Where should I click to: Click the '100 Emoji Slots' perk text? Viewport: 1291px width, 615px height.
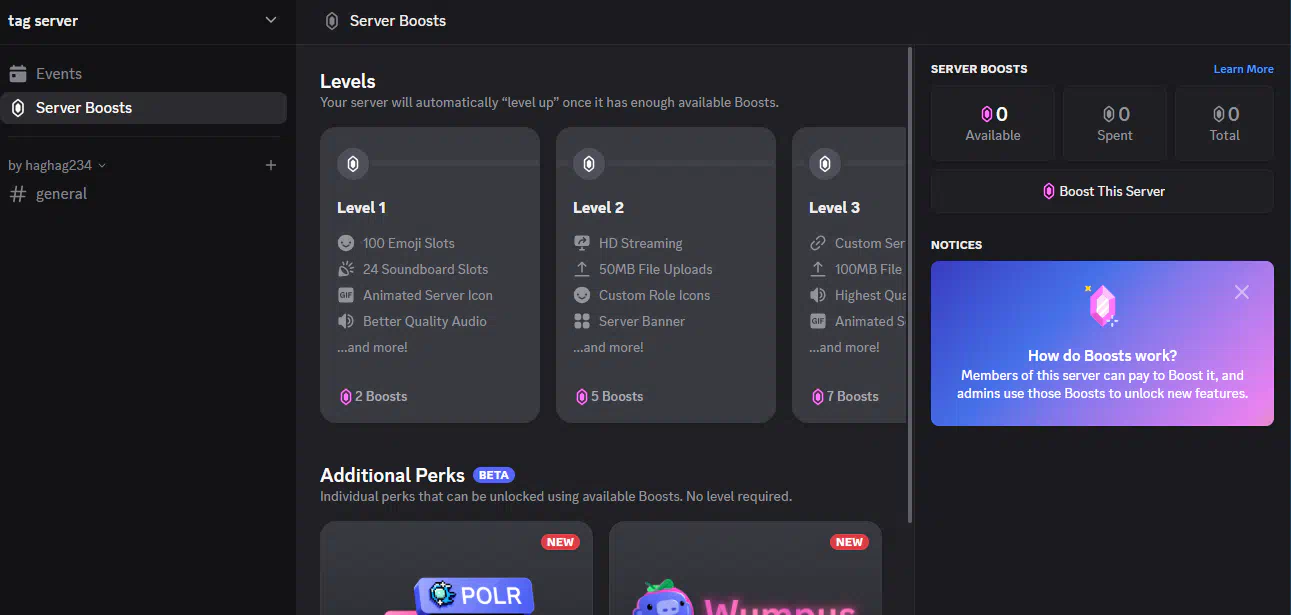tap(409, 243)
